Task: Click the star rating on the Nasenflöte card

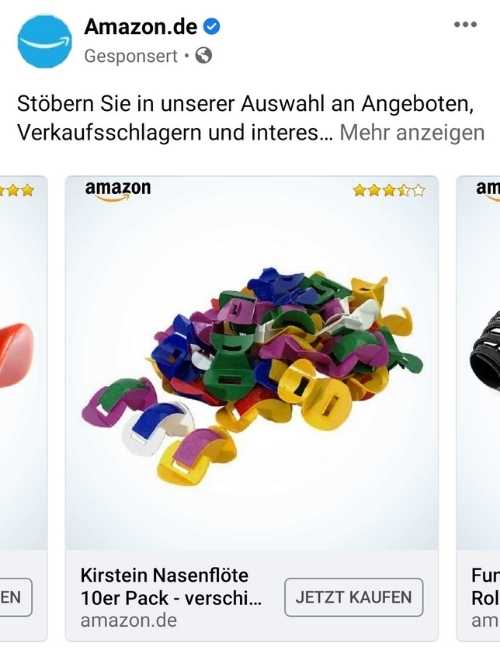Action: 389,191
